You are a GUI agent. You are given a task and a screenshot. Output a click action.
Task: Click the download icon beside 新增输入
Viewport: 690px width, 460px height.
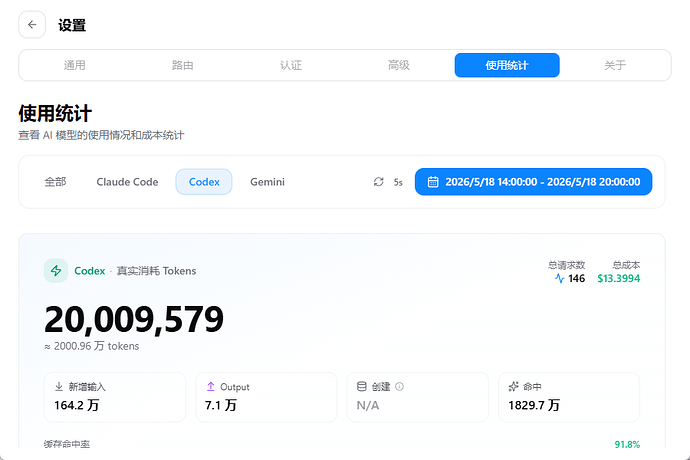click(59, 386)
